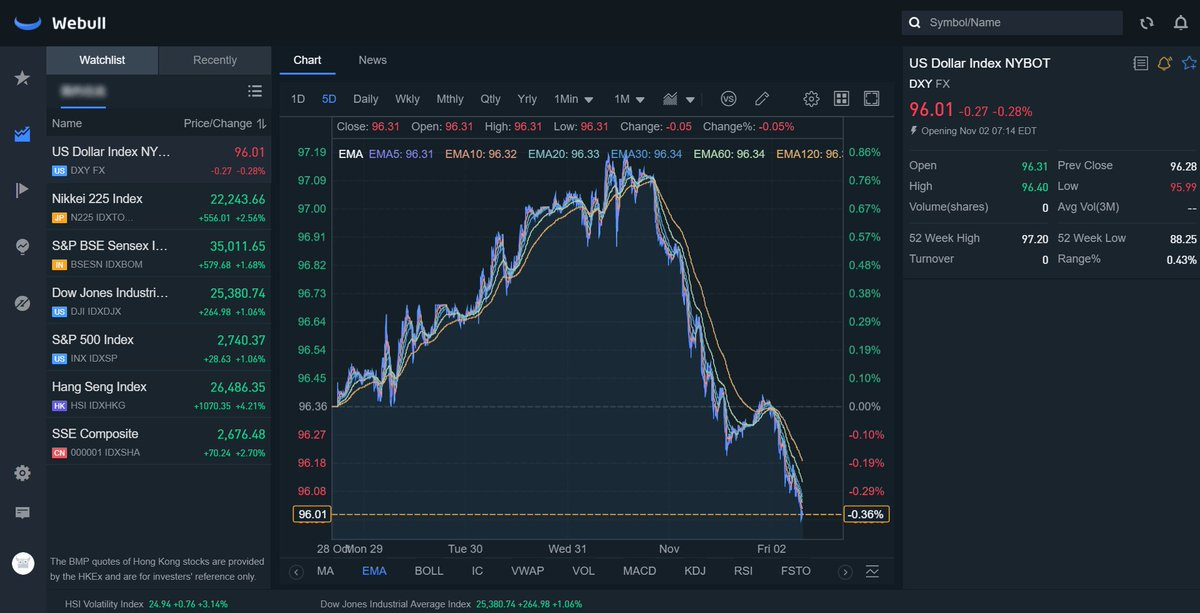This screenshot has height=613, width=1200.
Task: Open the feedback message sidebar icon
Action: (x=22, y=513)
